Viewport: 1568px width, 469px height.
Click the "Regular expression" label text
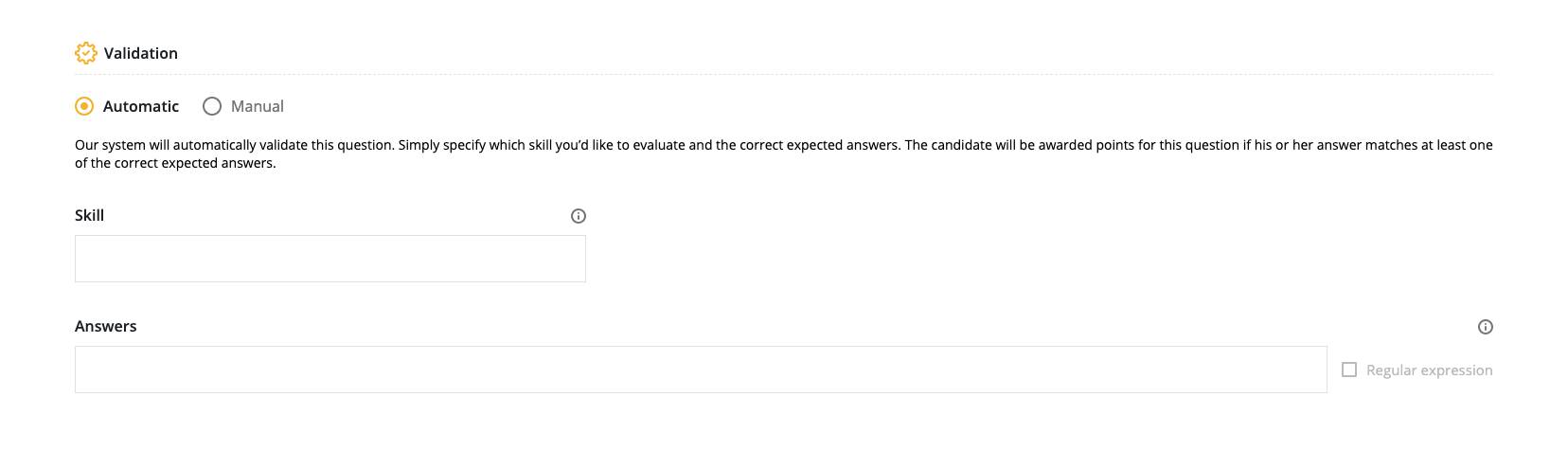tap(1429, 370)
